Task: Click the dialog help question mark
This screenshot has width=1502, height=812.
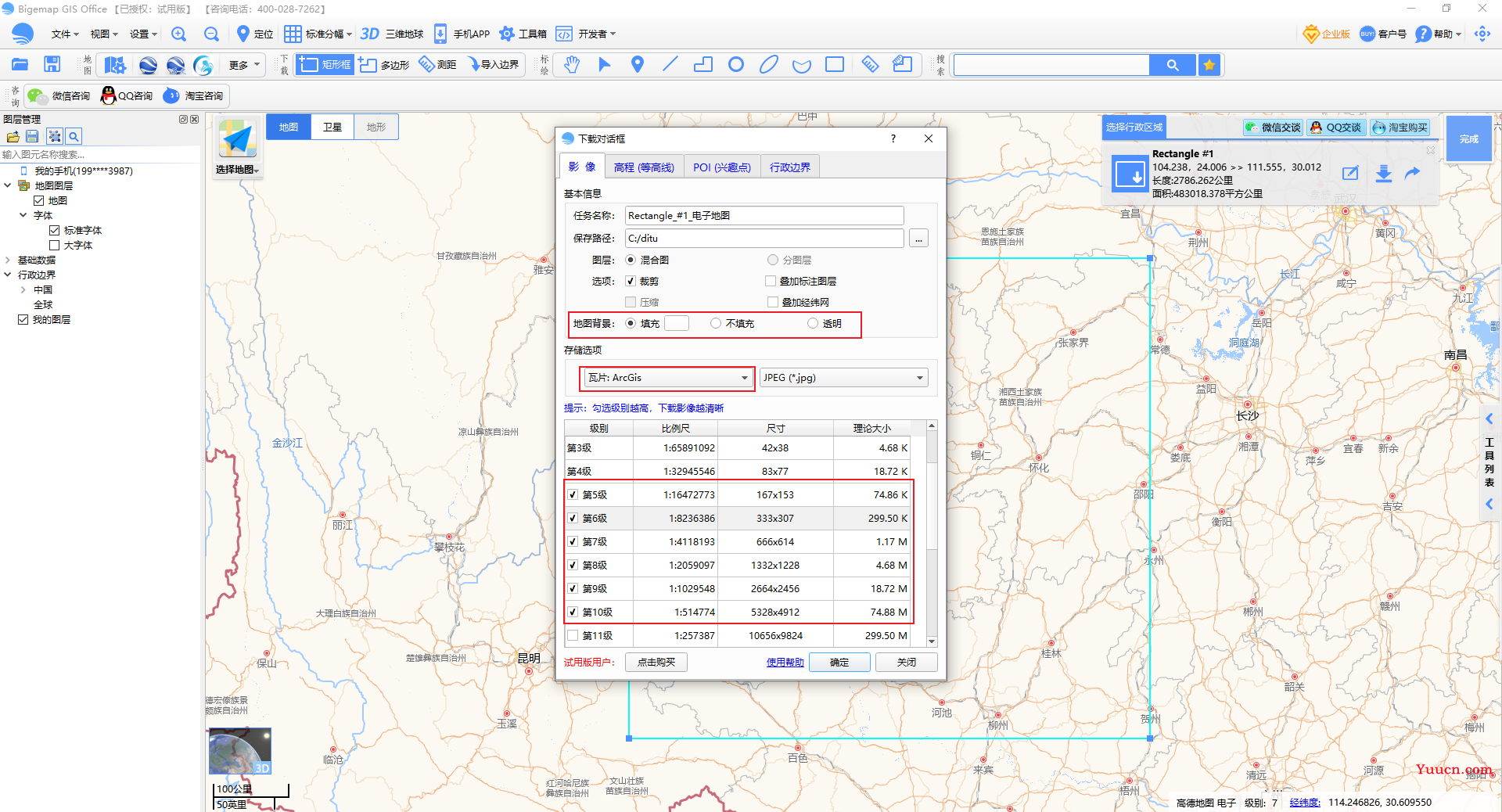Action: click(x=893, y=138)
